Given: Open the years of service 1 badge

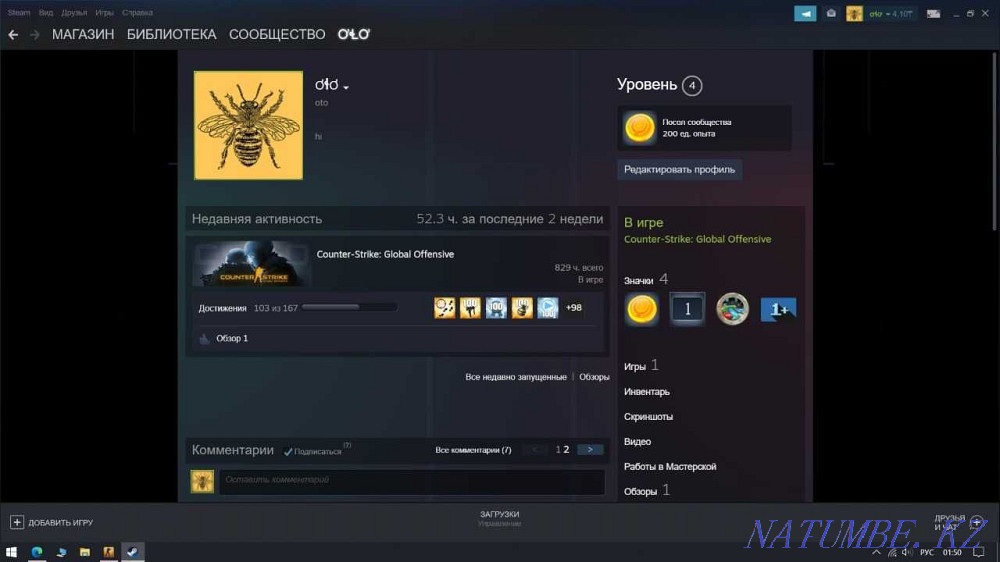Looking at the screenshot, I should [687, 309].
